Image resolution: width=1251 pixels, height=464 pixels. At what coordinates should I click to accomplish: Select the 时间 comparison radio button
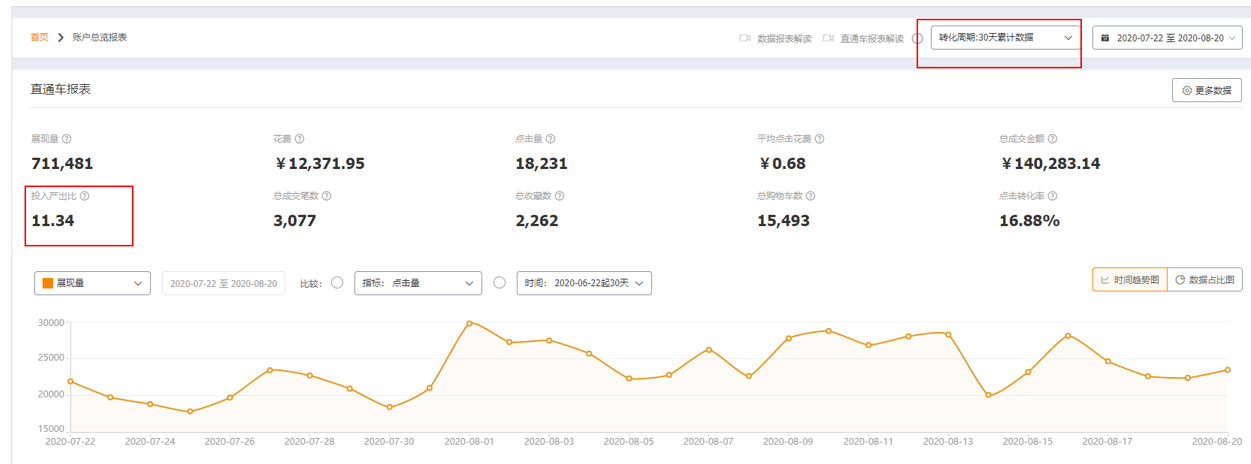[x=500, y=283]
